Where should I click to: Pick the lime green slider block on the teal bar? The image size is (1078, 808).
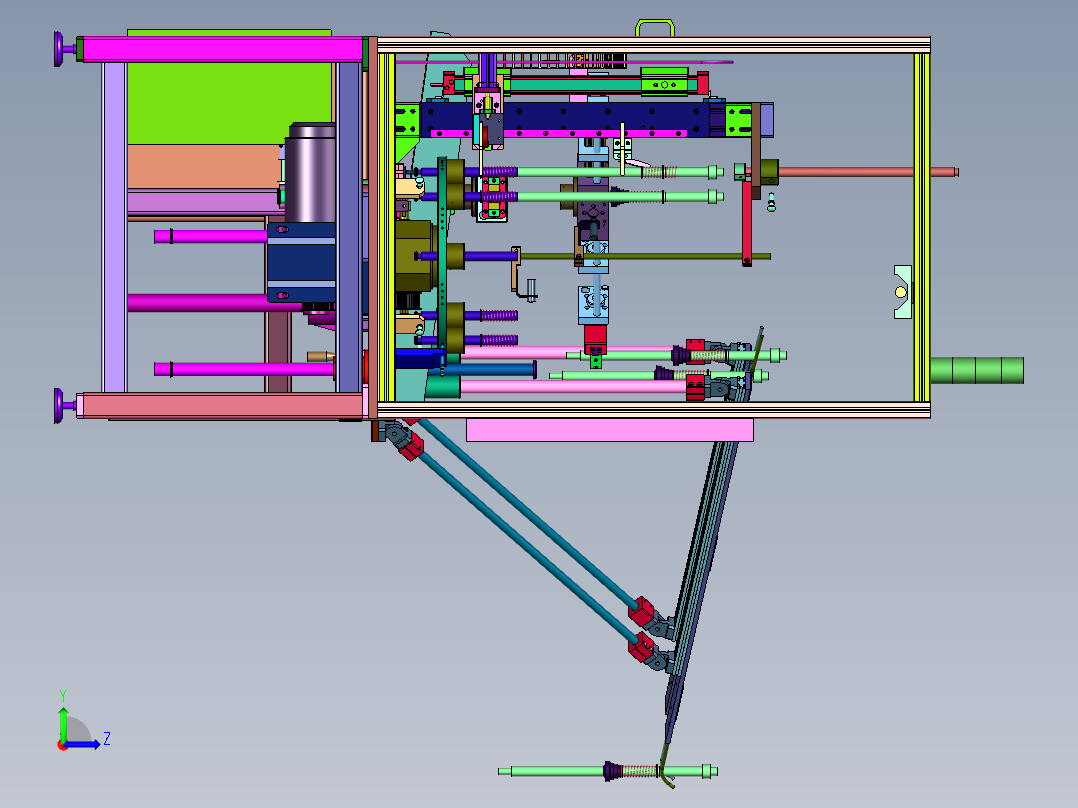tap(664, 81)
